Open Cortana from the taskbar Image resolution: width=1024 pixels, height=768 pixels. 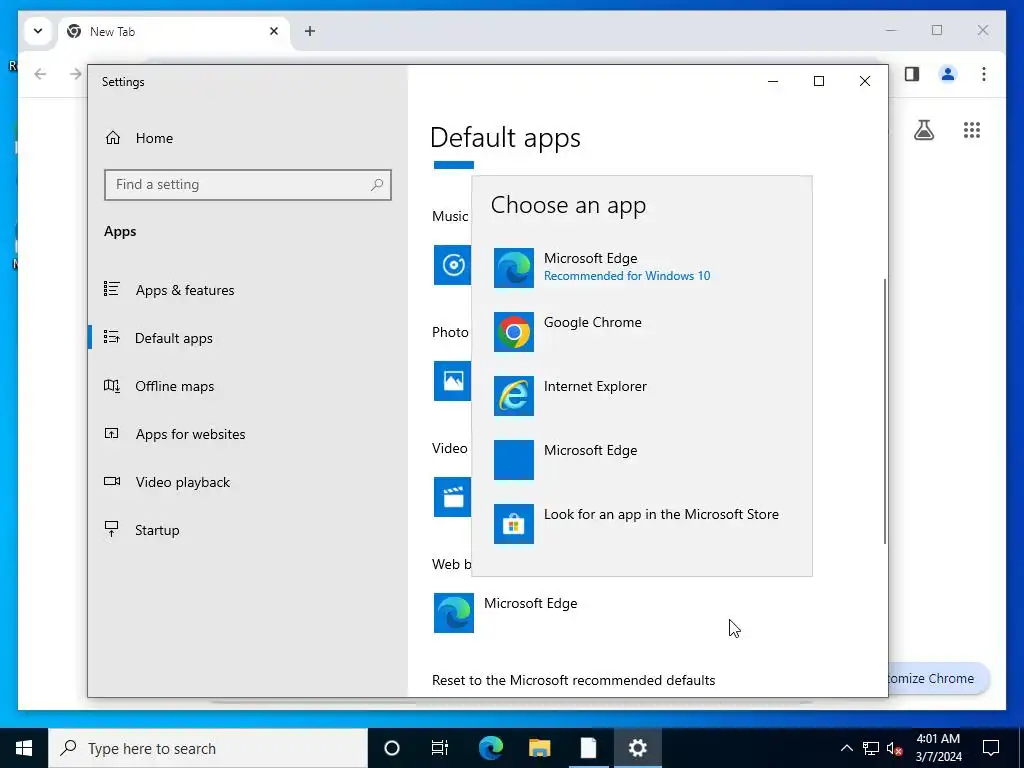(x=392, y=748)
